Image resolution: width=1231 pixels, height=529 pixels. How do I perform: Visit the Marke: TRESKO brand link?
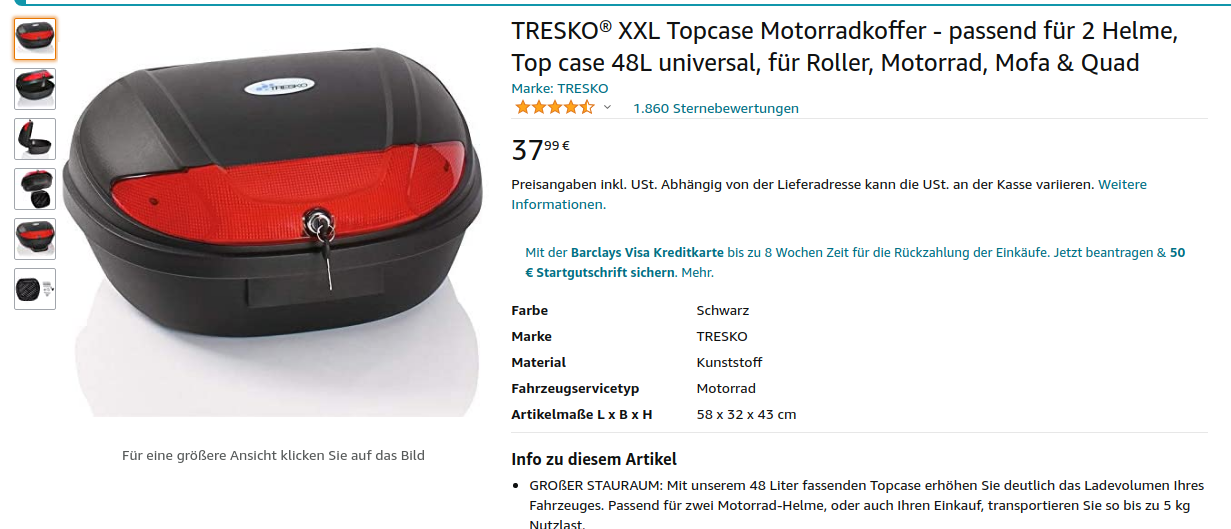(x=559, y=88)
